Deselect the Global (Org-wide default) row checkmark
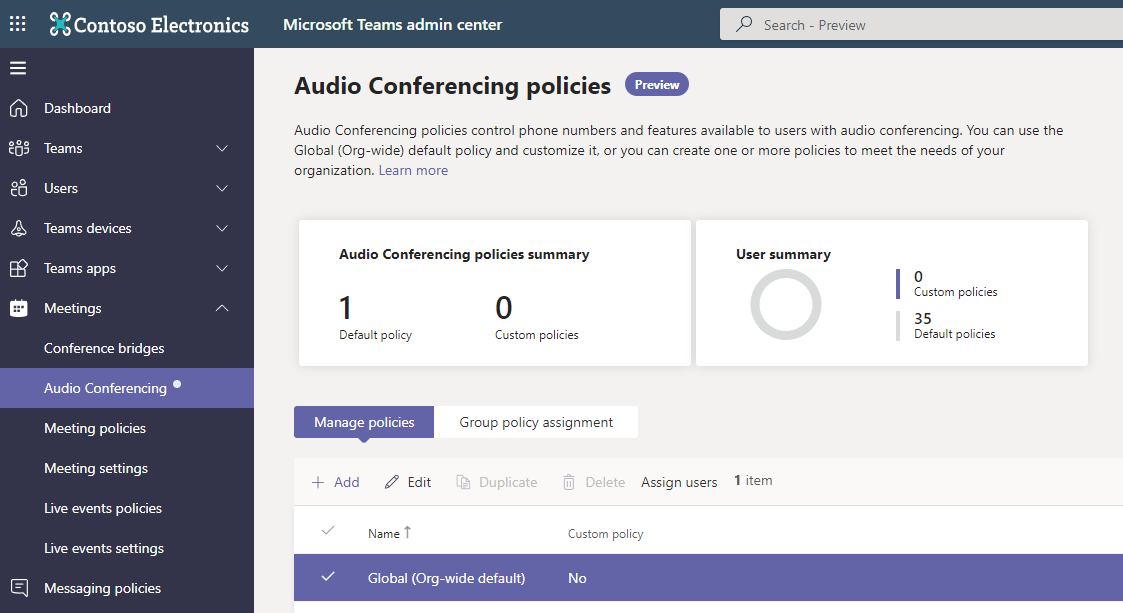Screen dimensions: 1123x613 (328, 576)
